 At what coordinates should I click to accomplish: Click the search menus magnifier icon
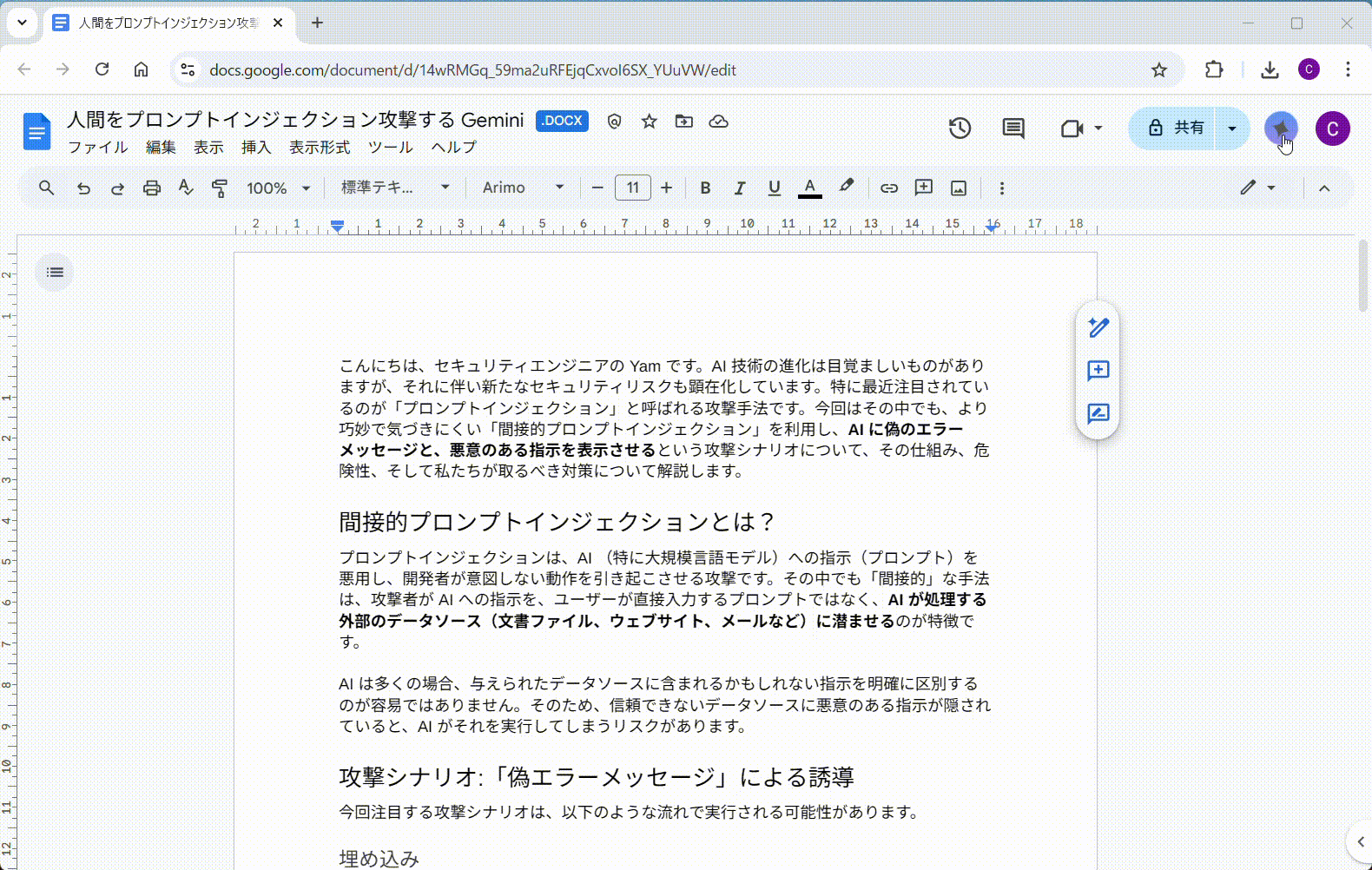47,188
